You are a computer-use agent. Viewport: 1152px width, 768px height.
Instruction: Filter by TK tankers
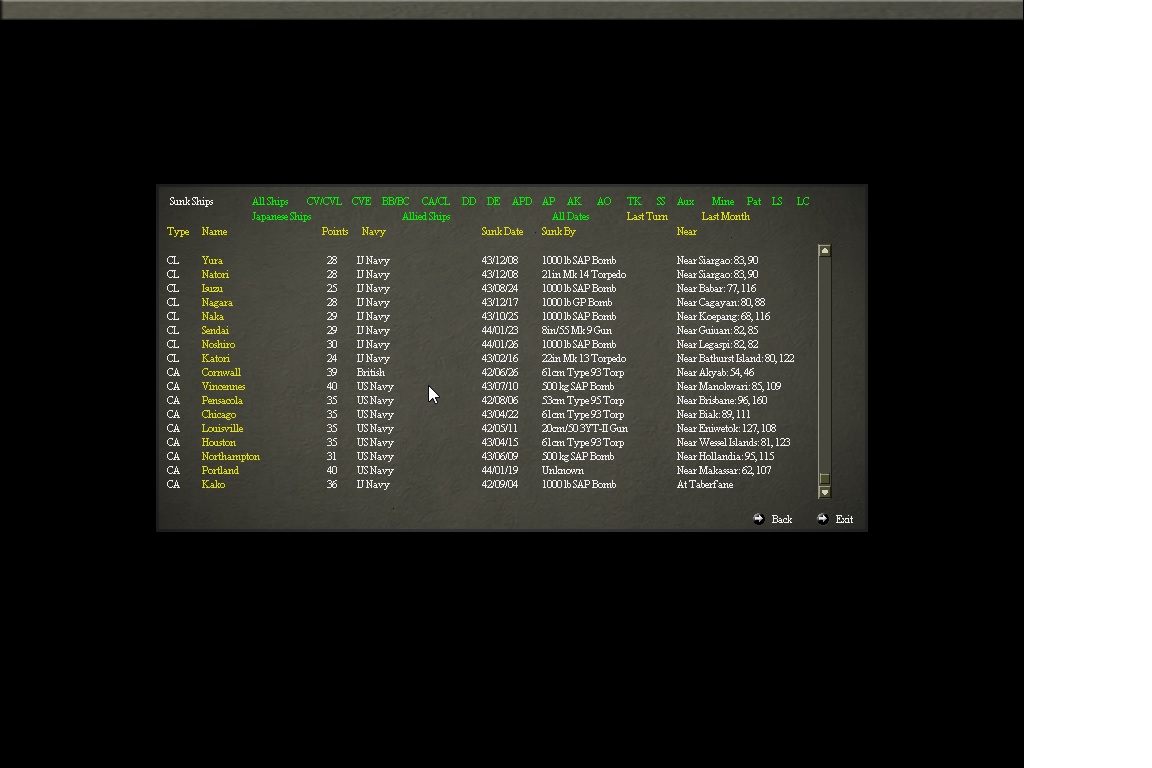[x=634, y=201]
